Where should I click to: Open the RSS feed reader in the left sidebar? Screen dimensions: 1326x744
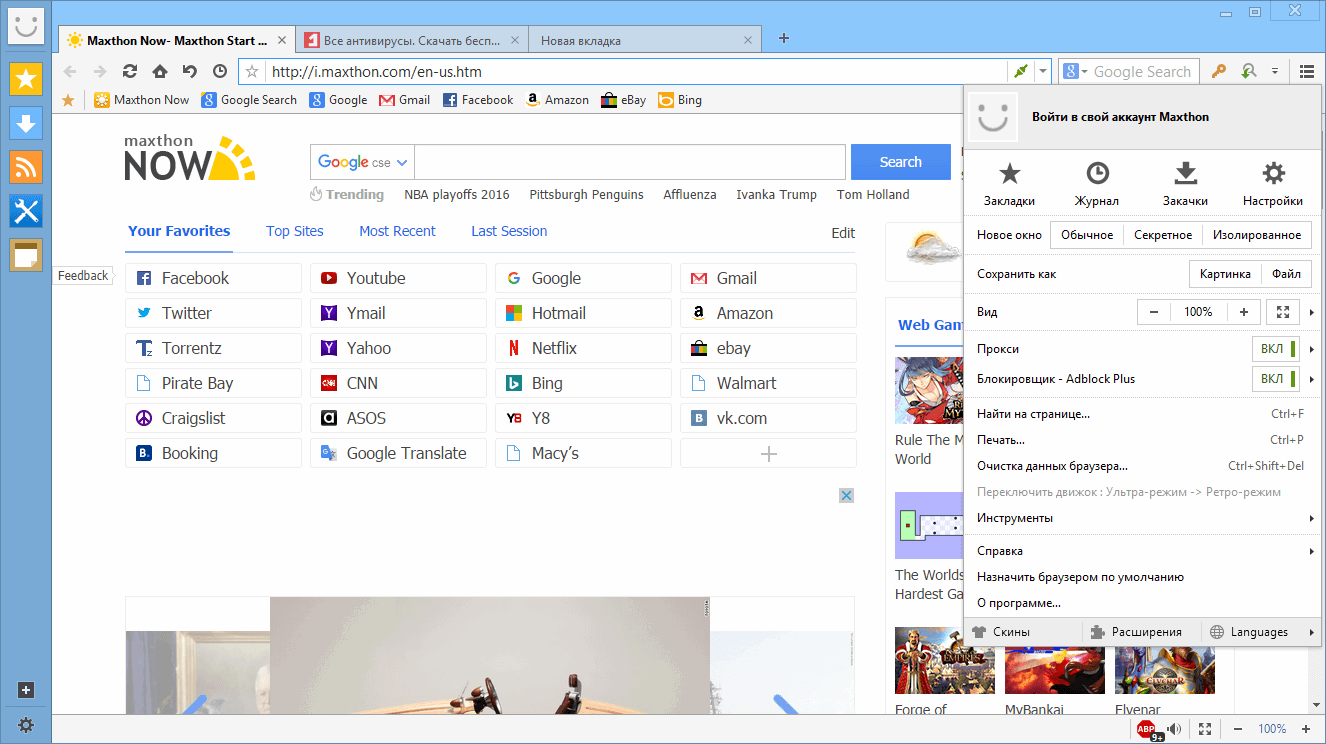(x=26, y=167)
